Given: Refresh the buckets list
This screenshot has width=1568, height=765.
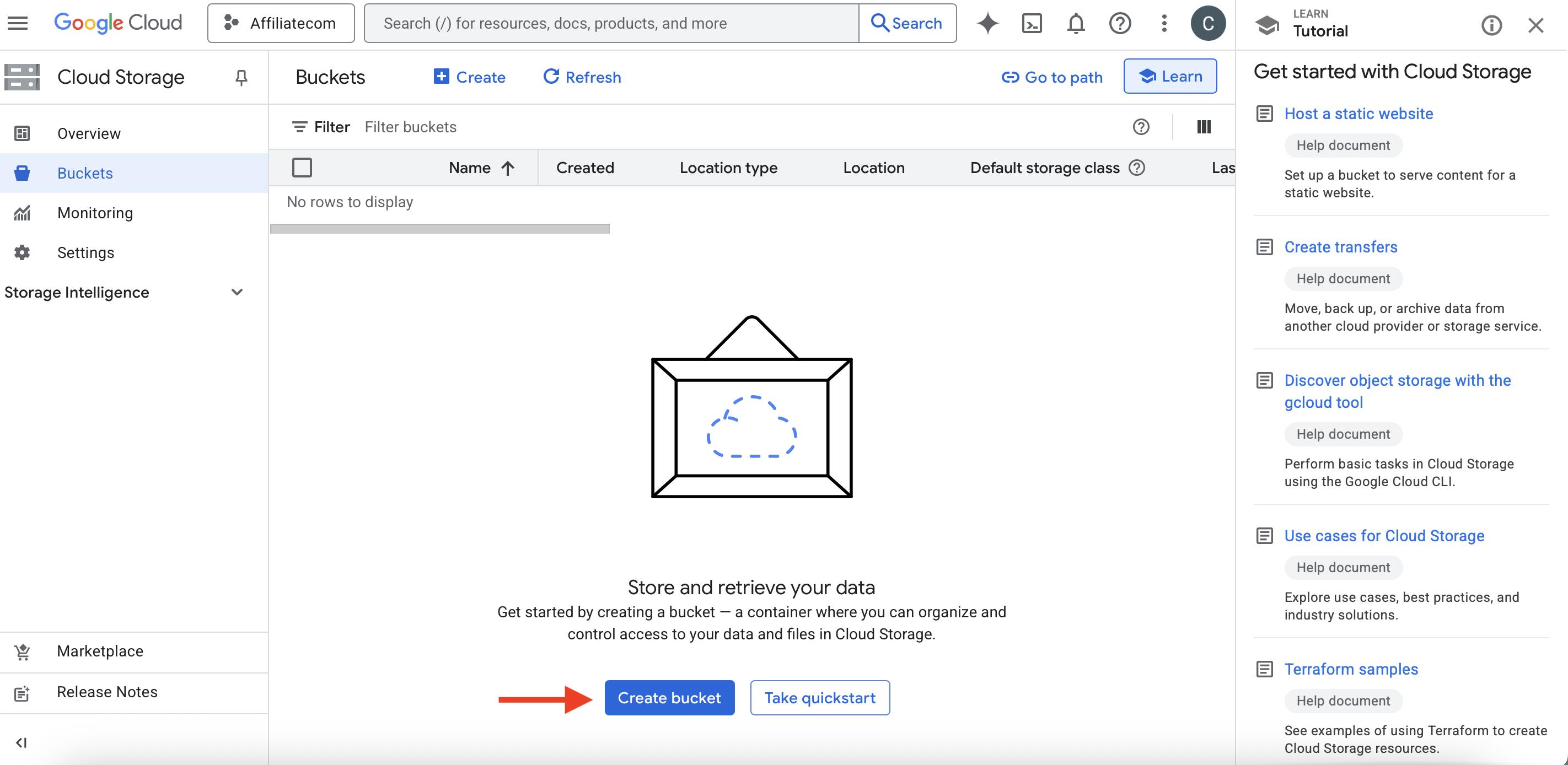Looking at the screenshot, I should click(x=582, y=77).
